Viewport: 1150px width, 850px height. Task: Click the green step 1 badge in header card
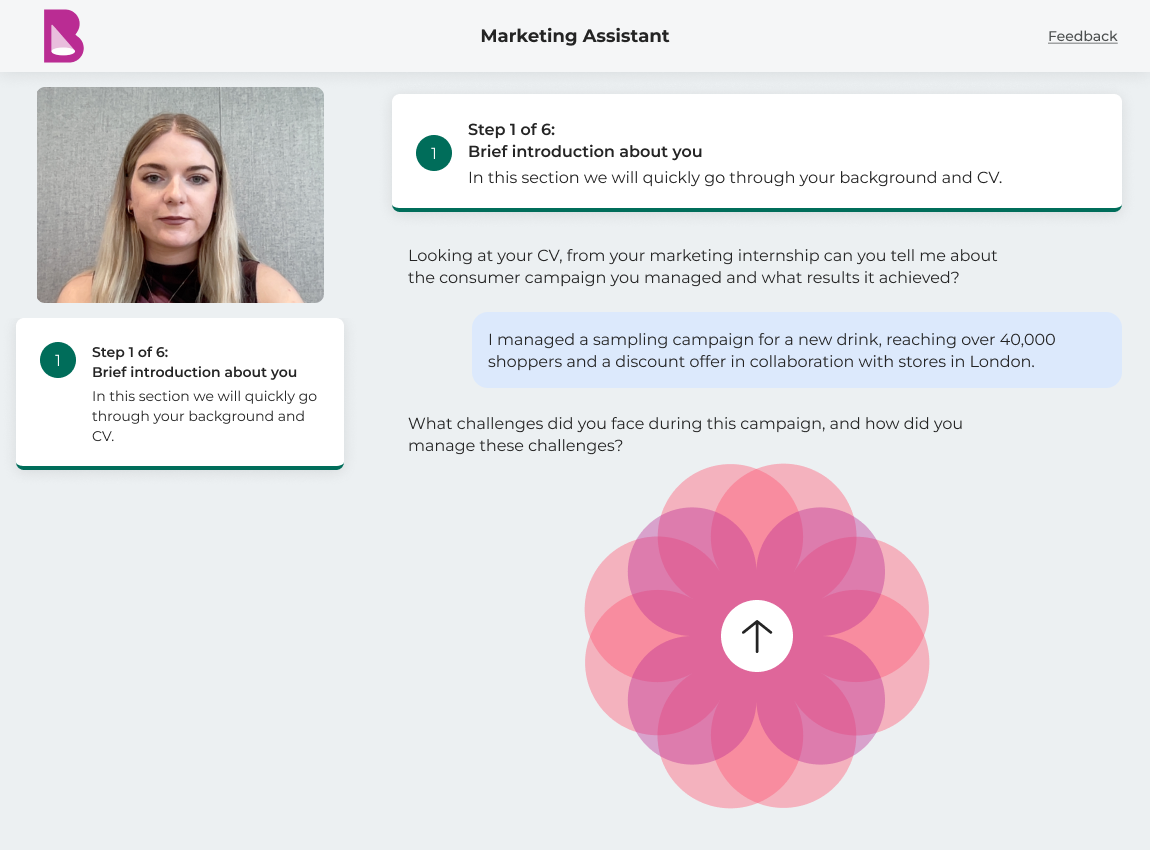pos(433,153)
